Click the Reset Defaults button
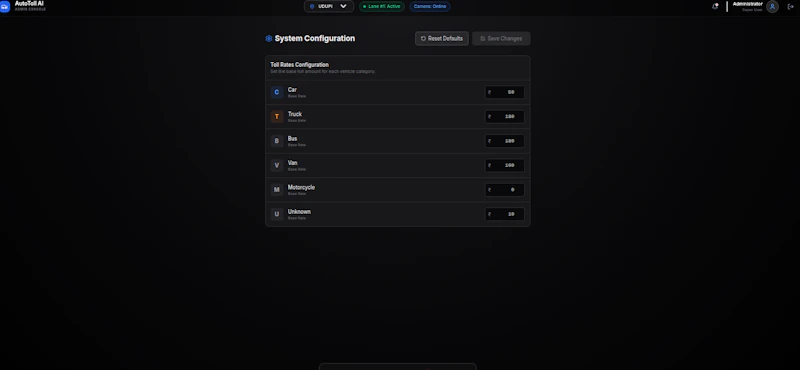The image size is (800, 370). (x=442, y=38)
